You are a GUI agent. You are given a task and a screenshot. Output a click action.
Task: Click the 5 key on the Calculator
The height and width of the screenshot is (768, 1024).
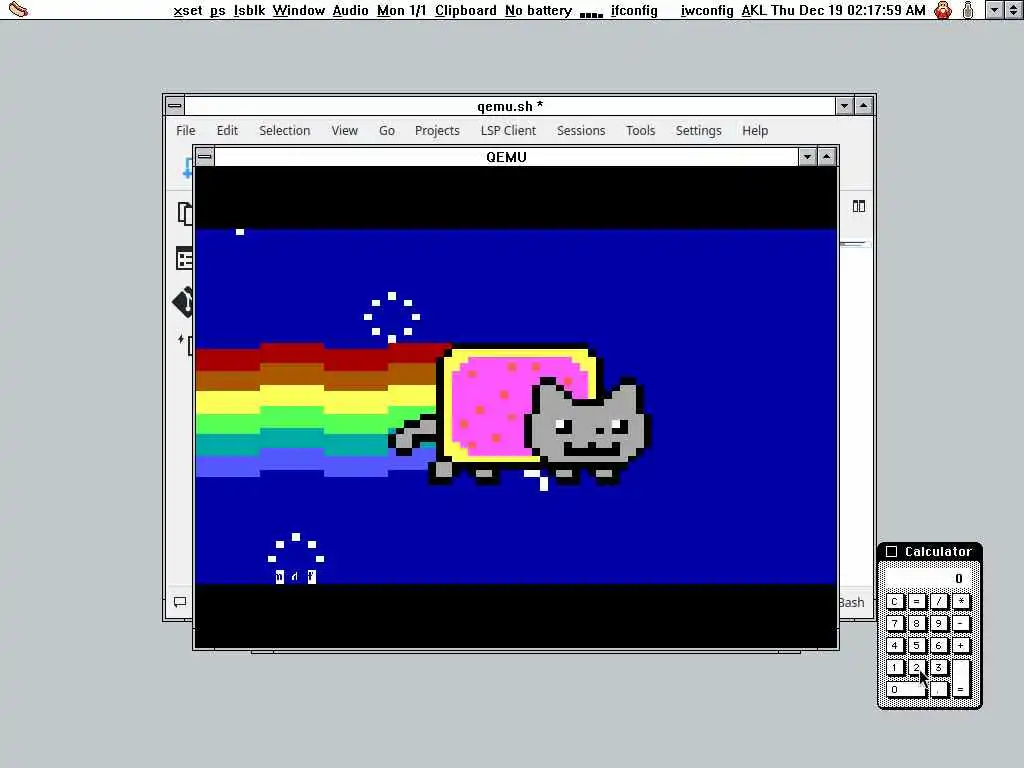coord(916,645)
